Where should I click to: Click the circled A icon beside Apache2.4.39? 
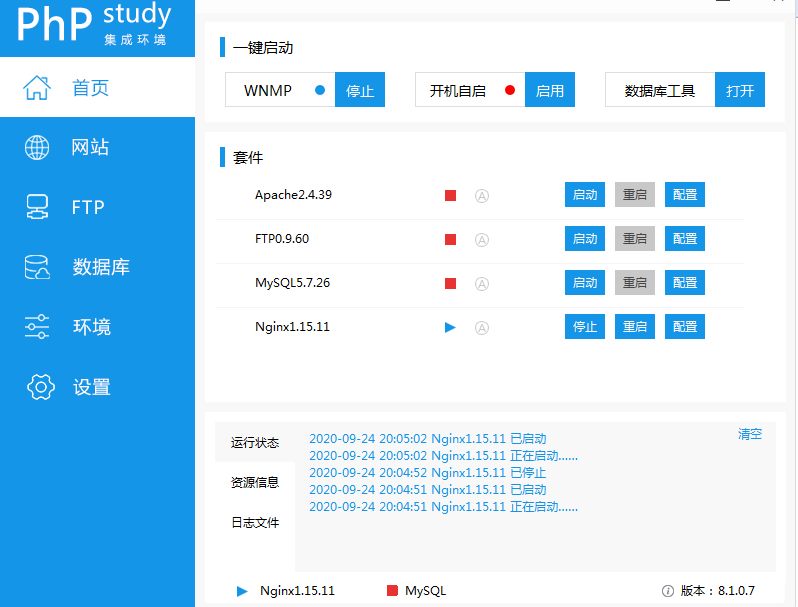point(481,196)
